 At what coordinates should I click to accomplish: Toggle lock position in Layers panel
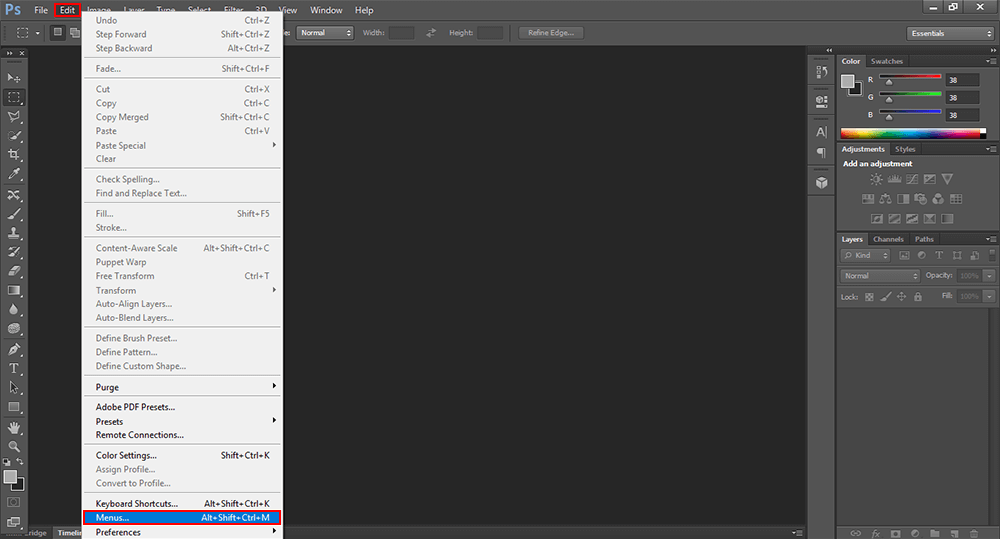pos(901,297)
